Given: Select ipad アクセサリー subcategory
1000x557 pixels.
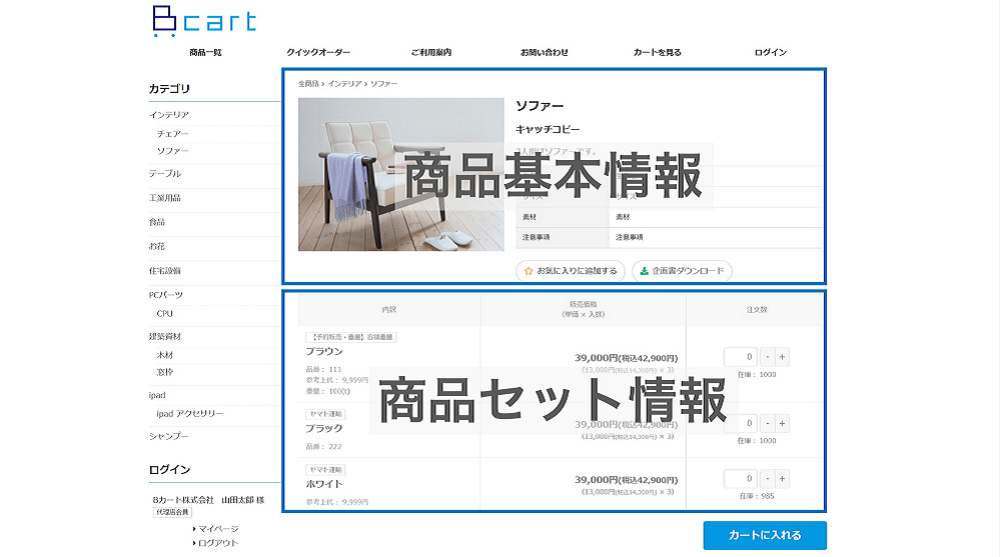Looking at the screenshot, I should point(189,413).
